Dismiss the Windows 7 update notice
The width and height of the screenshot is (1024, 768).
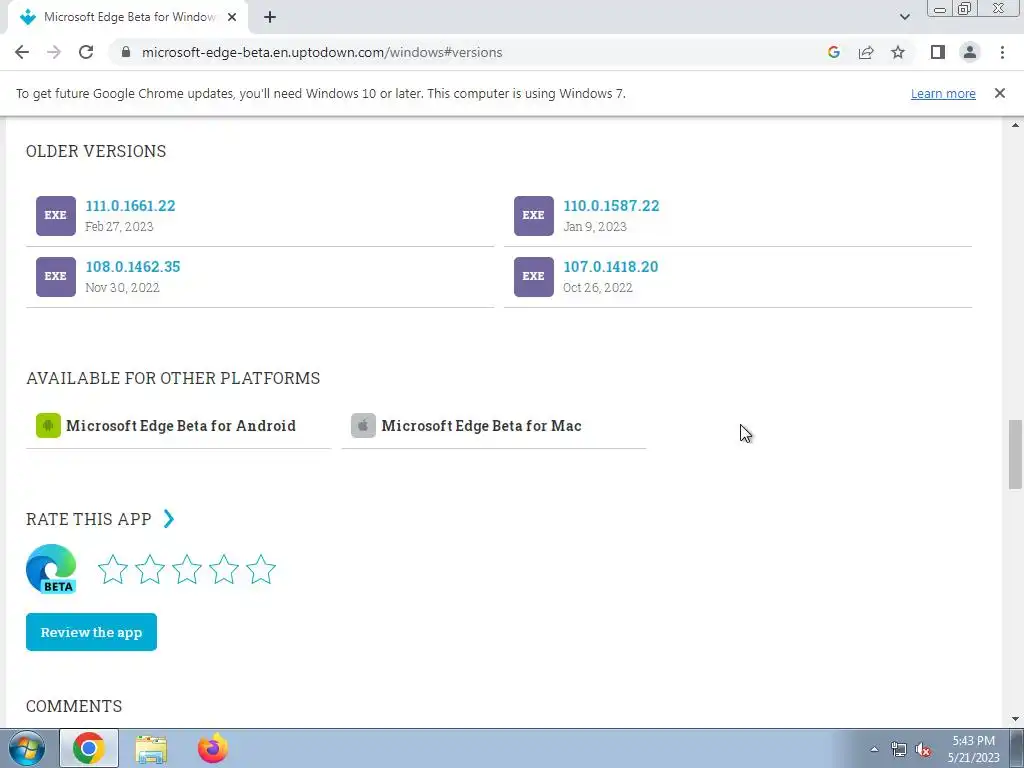point(999,93)
